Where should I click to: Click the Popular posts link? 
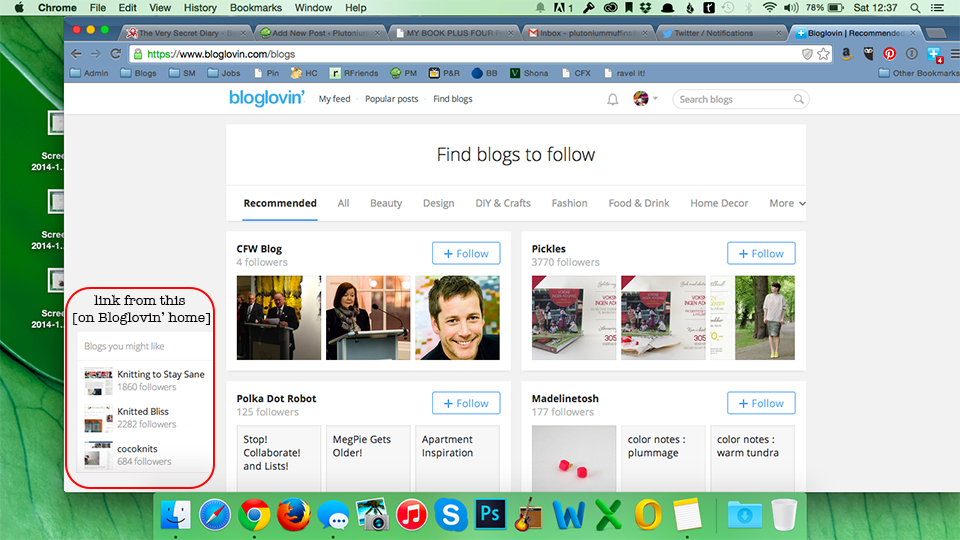click(391, 99)
